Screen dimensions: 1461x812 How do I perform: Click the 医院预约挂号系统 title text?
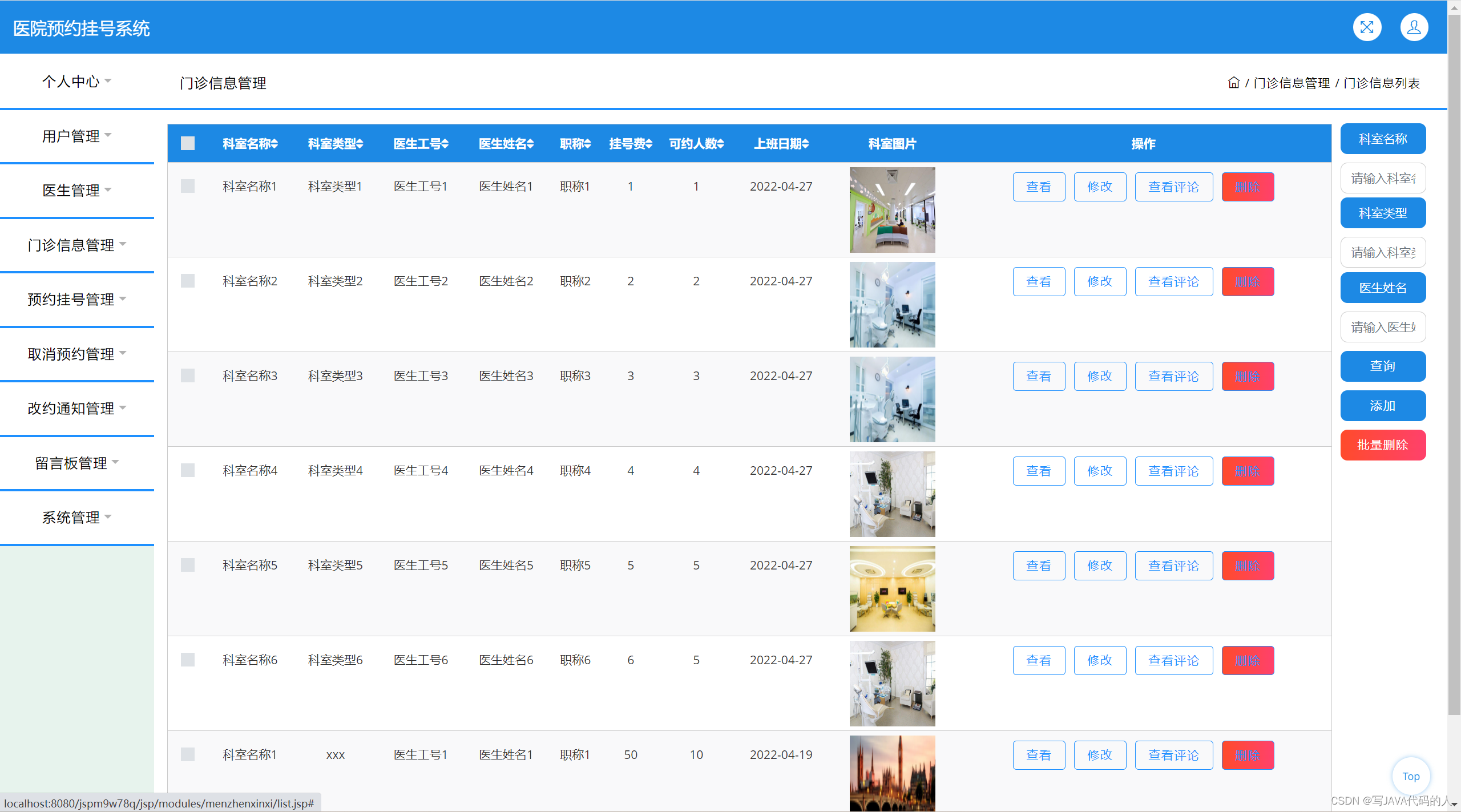pos(81,29)
